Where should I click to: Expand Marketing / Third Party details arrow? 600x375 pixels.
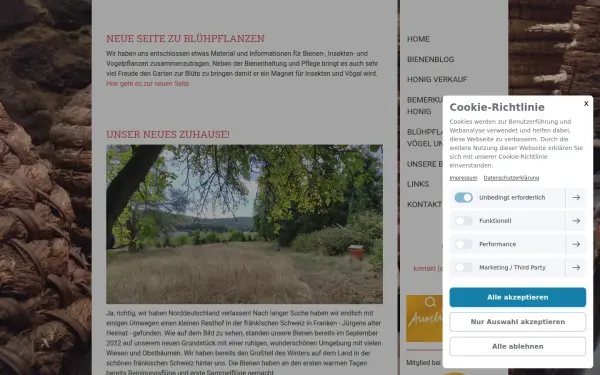click(x=576, y=267)
